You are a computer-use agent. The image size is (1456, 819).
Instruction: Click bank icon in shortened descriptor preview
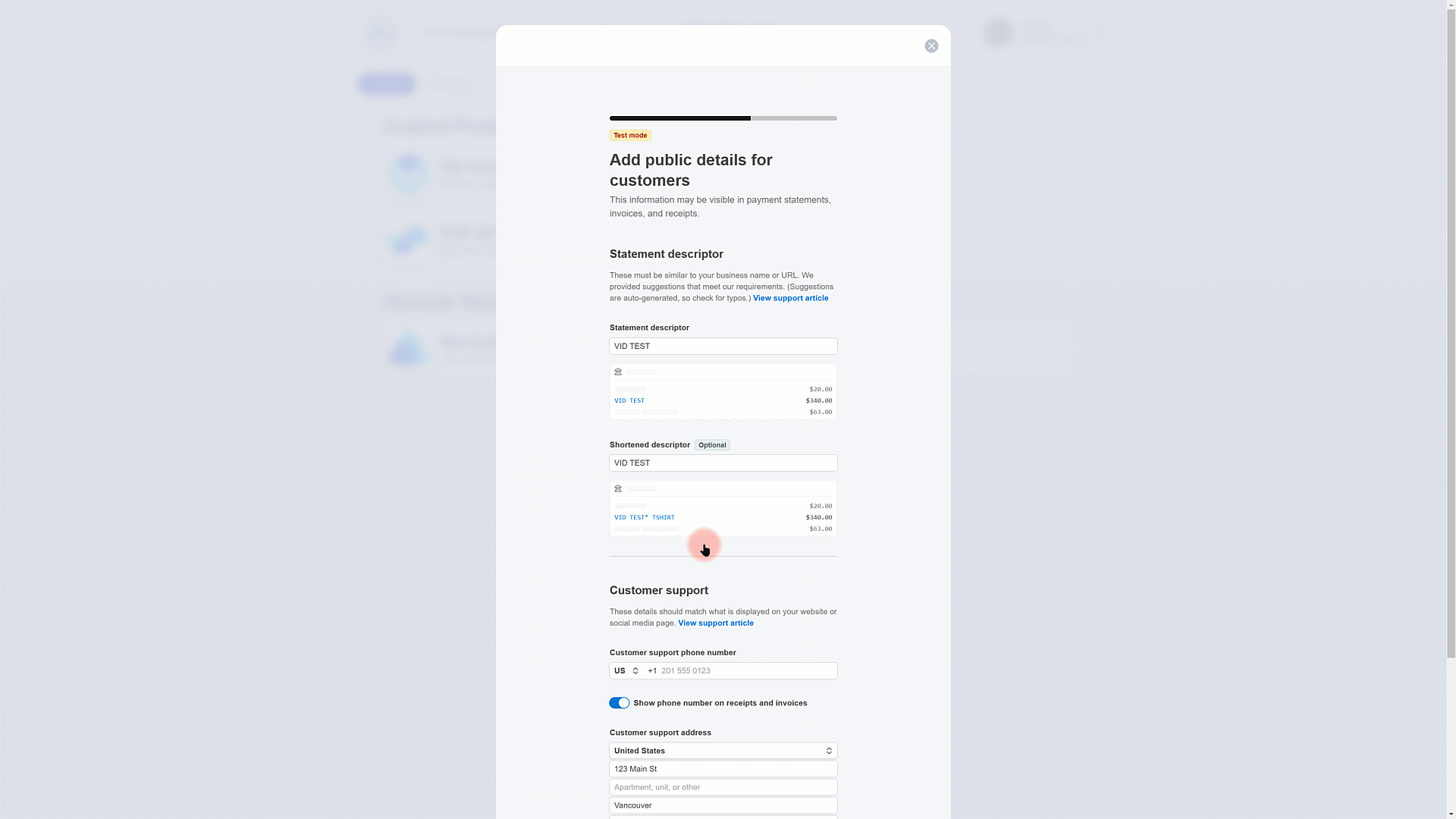[618, 489]
